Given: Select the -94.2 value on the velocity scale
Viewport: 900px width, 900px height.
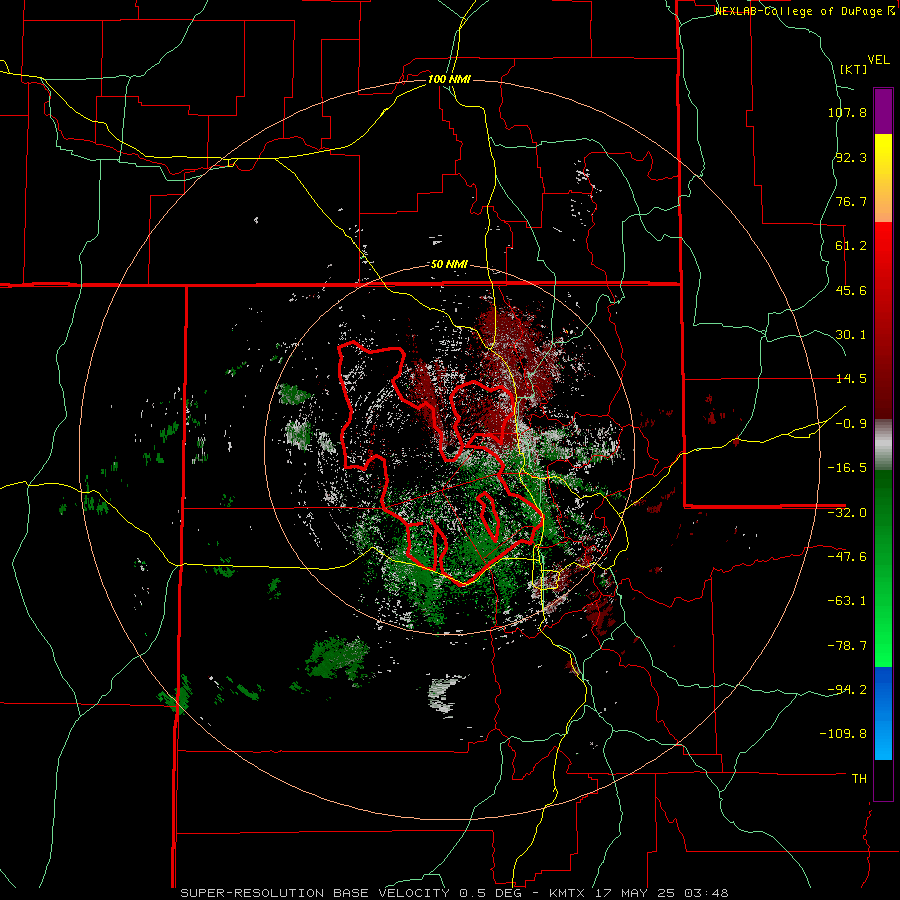Looking at the screenshot, I should 847,689.
